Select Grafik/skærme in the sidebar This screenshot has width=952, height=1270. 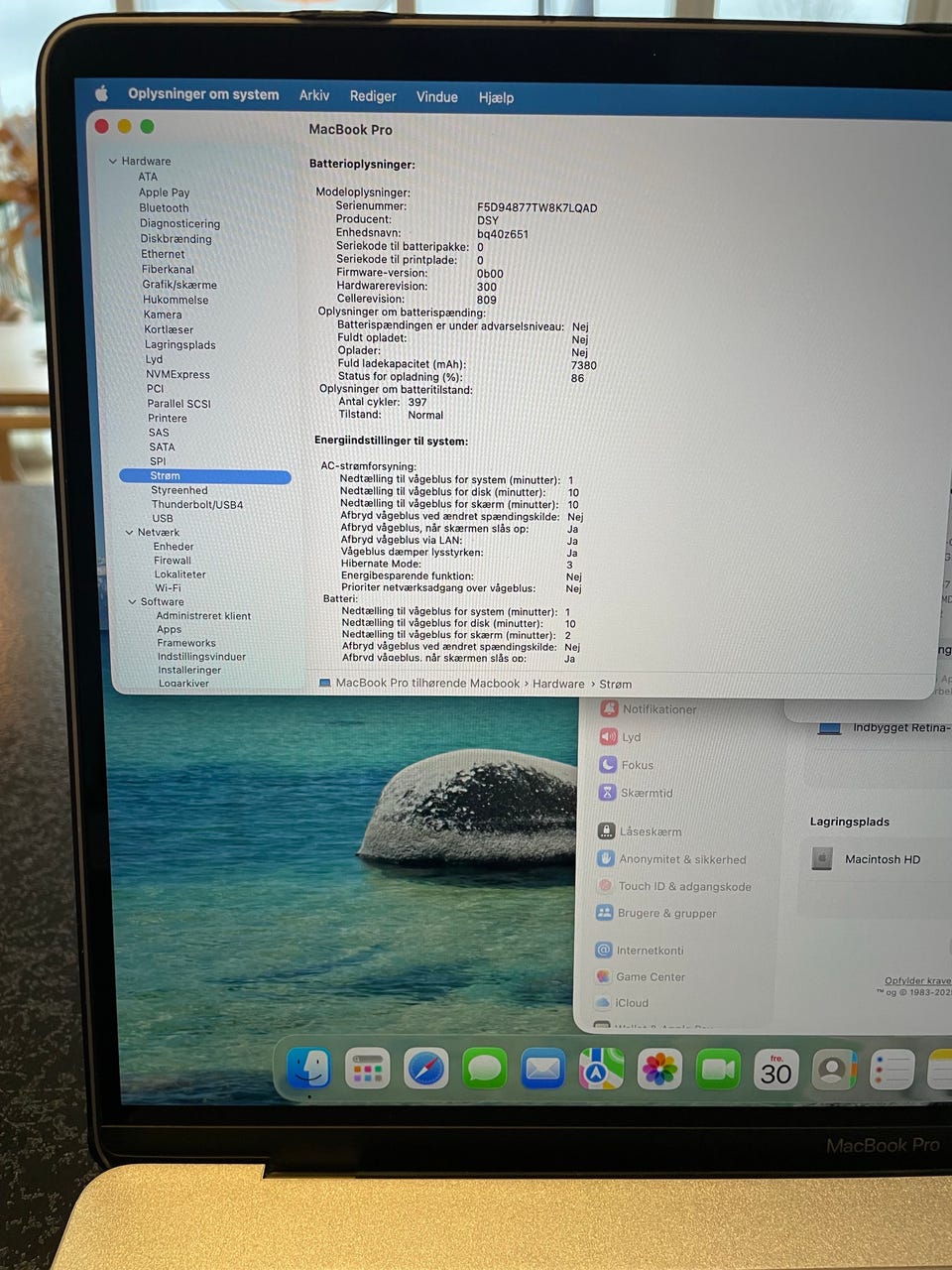[x=179, y=285]
